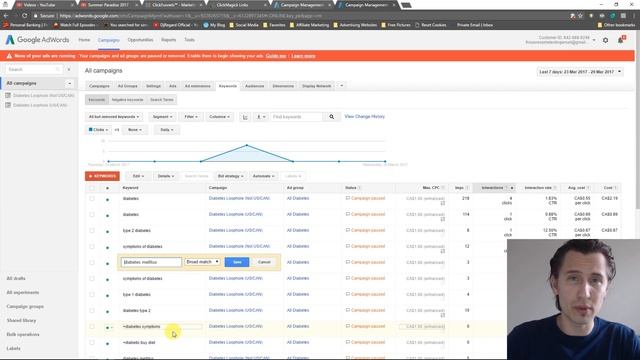Click status dot of type 2 diabetes row
Screen dimensions: 640x360
point(107,231)
